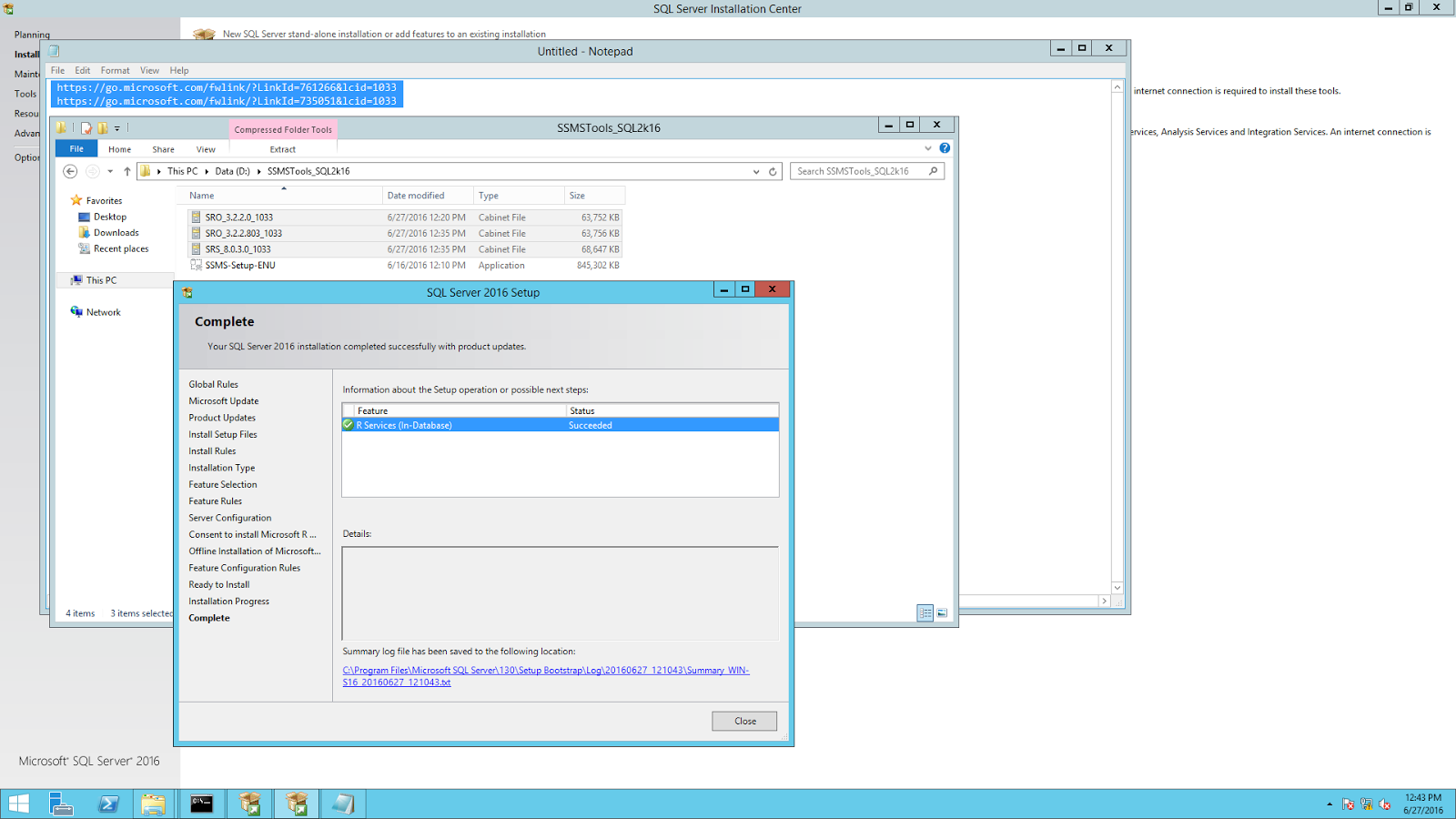Click the green success checkmark beside R Services

point(348,424)
